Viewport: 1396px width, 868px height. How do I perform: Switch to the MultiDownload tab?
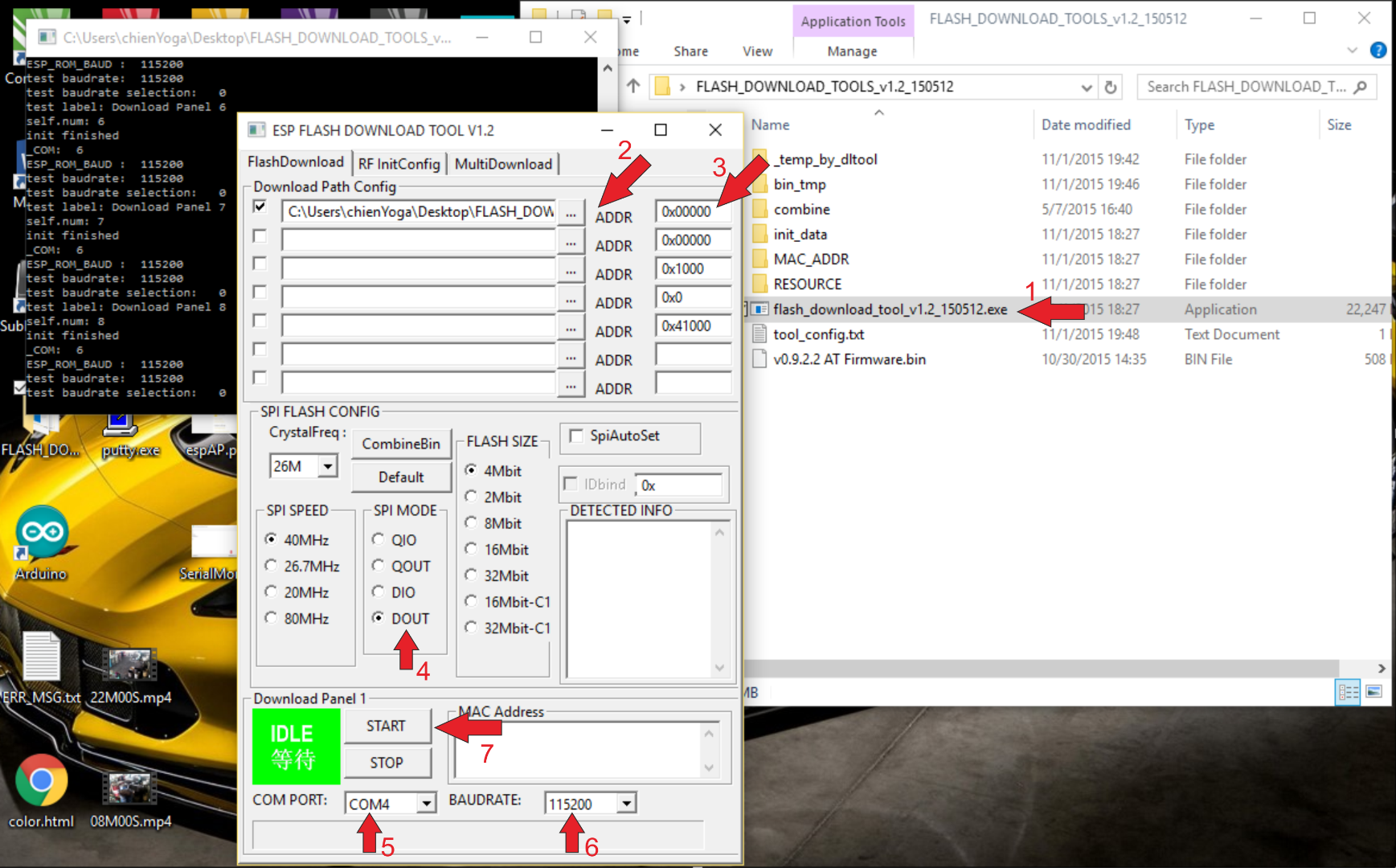[502, 163]
